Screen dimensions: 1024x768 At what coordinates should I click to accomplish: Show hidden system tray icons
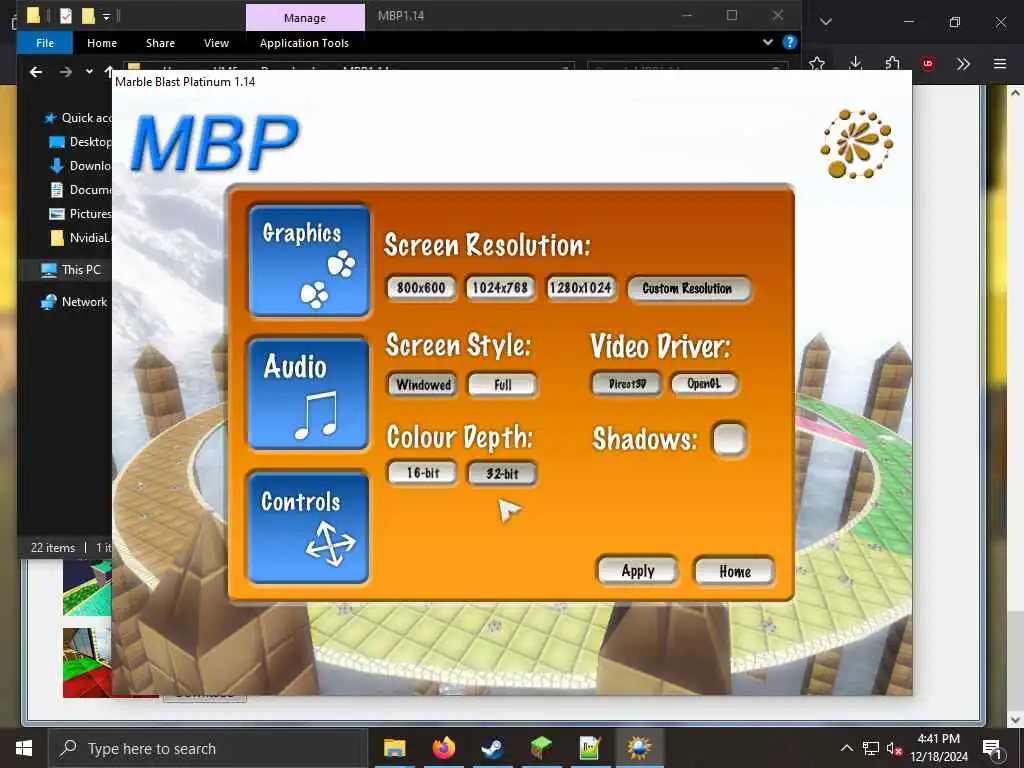coord(846,748)
